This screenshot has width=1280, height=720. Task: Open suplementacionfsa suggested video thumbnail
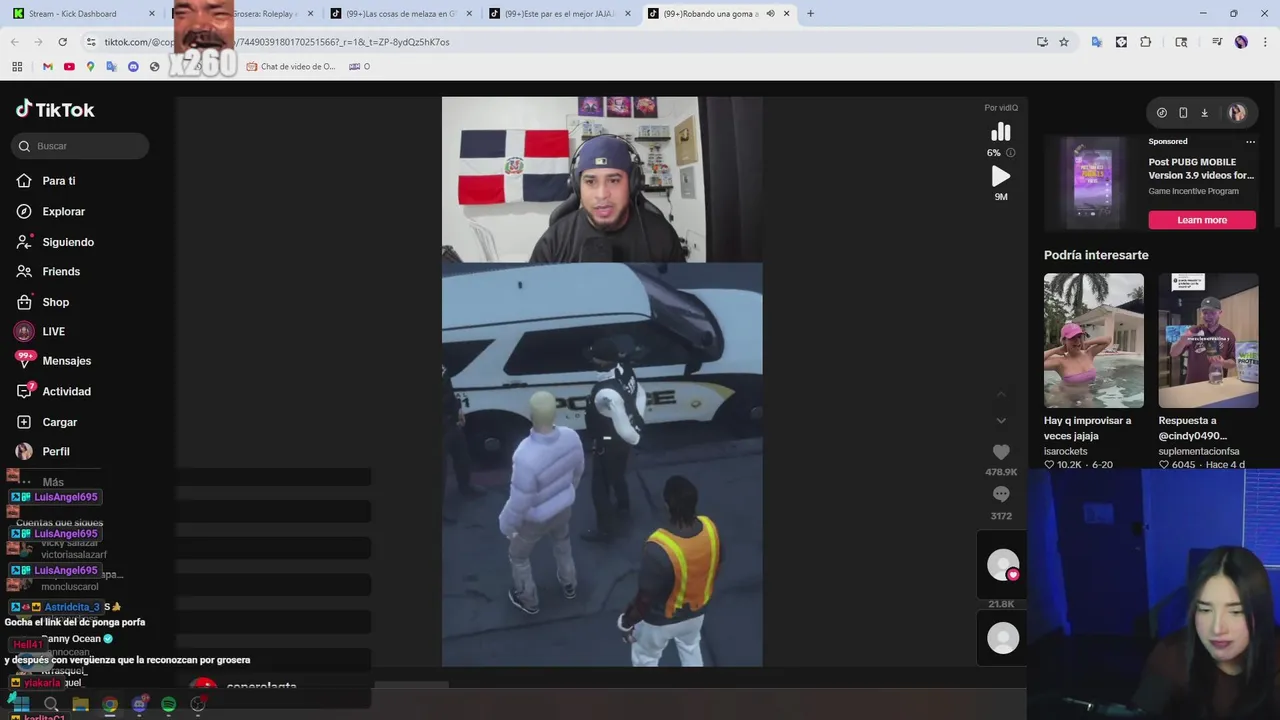[1208, 340]
